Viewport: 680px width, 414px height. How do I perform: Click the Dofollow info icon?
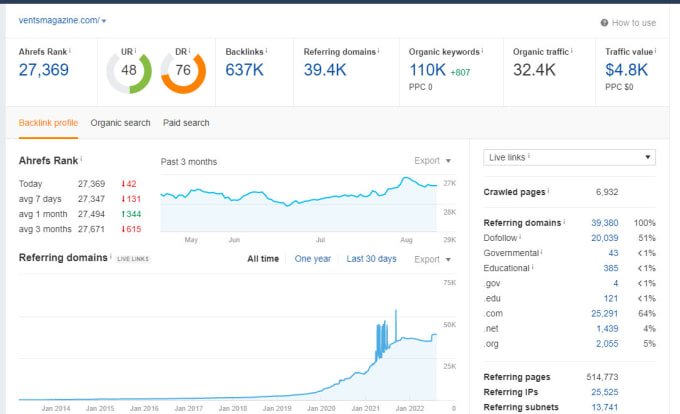[520, 237]
